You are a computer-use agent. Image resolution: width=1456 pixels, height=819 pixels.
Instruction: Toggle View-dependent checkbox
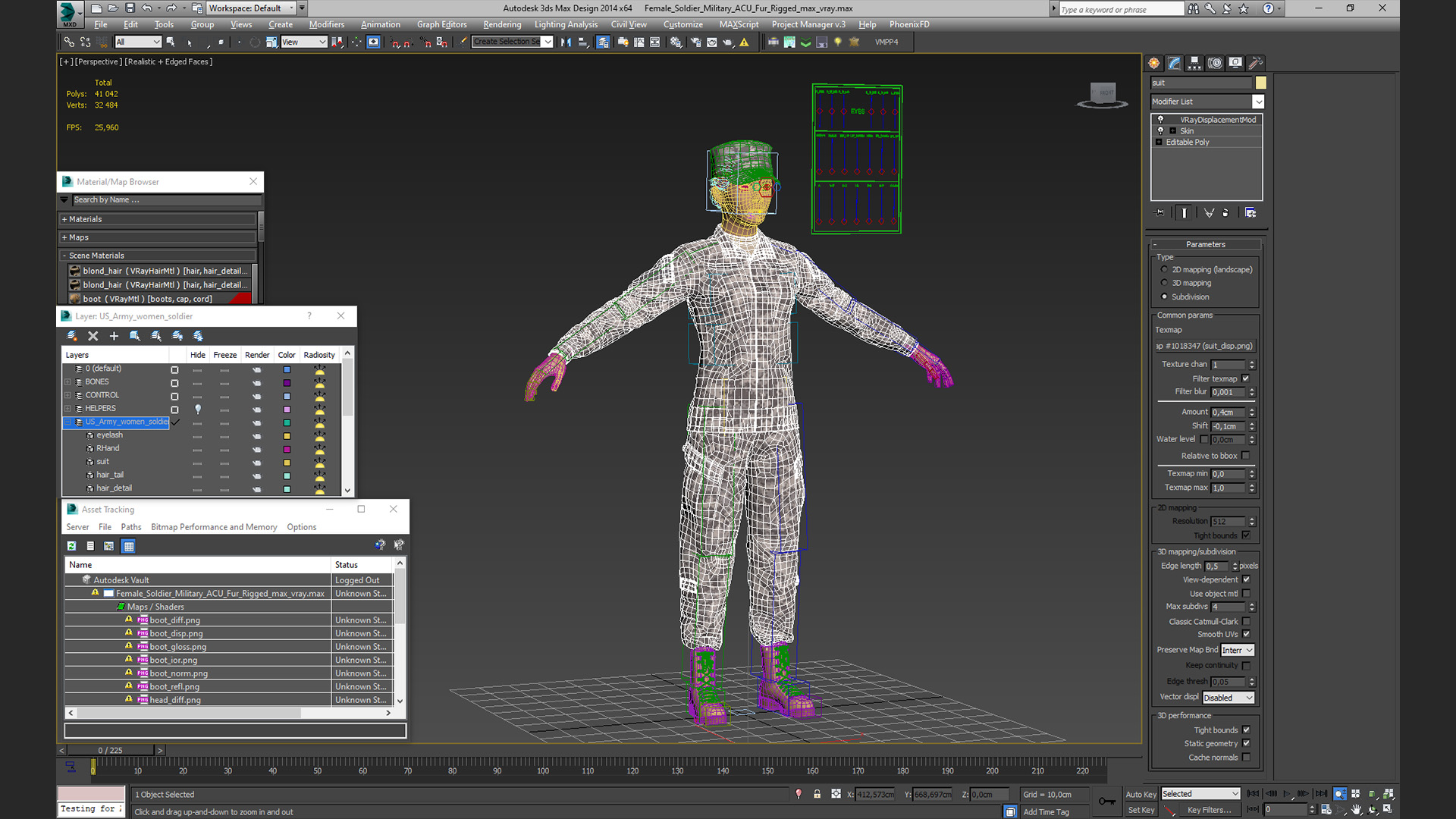pos(1246,579)
